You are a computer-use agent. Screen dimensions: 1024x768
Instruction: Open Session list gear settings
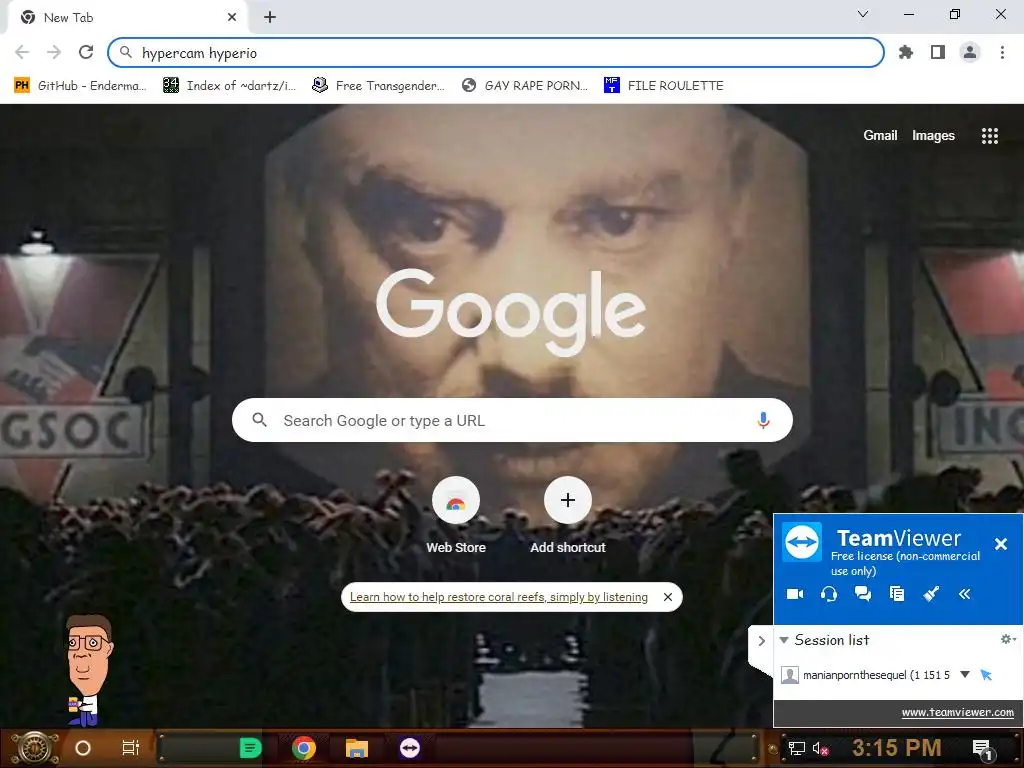tap(1008, 639)
